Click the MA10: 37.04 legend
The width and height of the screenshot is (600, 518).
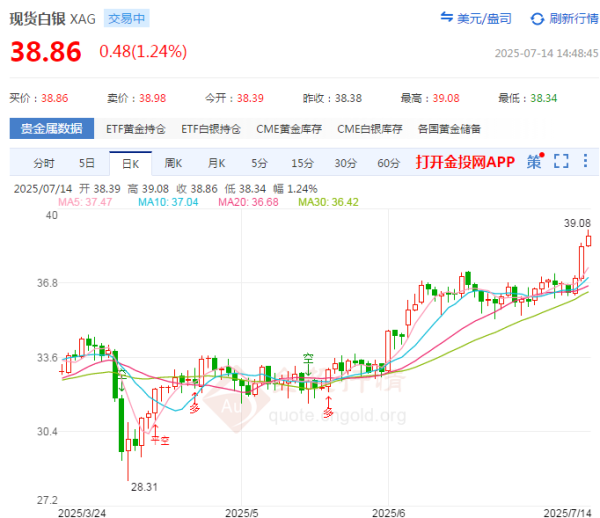point(168,202)
